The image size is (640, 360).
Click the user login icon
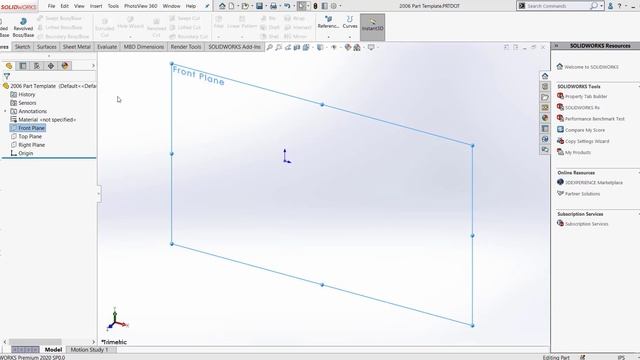(x=610, y=6)
